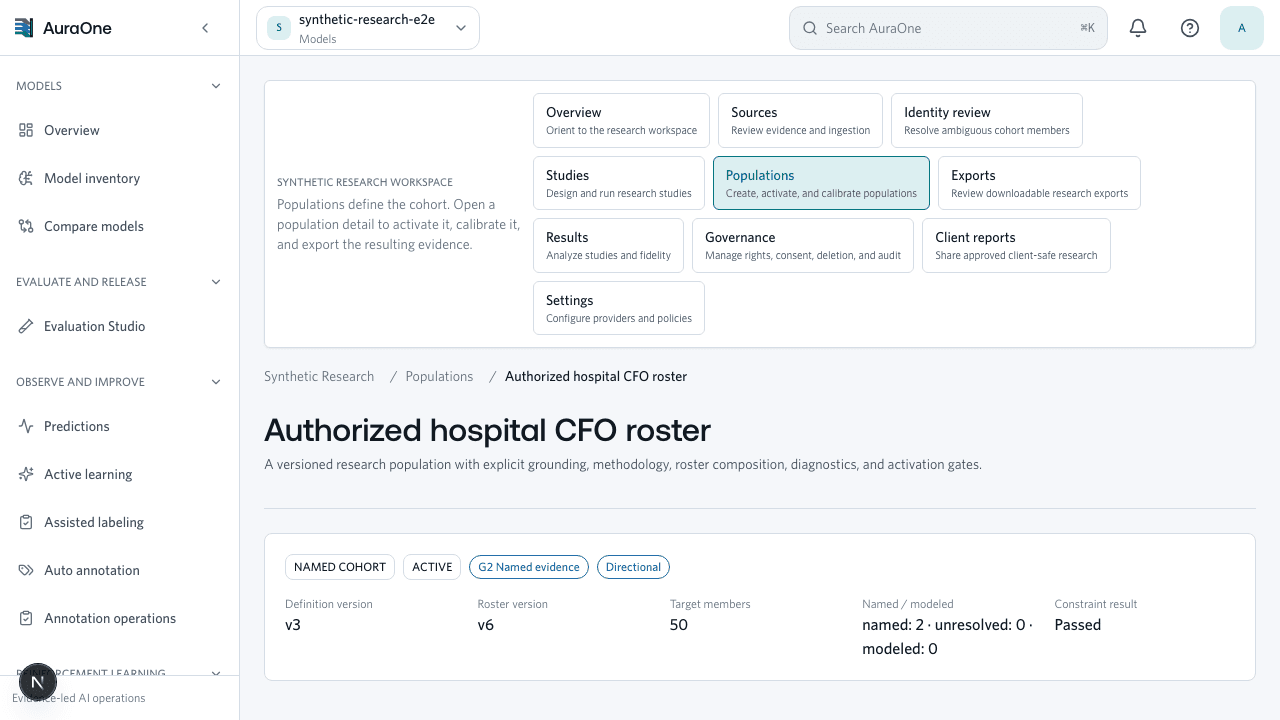Click the Directional badge
Screen dimensions: 1280x720
633,567
